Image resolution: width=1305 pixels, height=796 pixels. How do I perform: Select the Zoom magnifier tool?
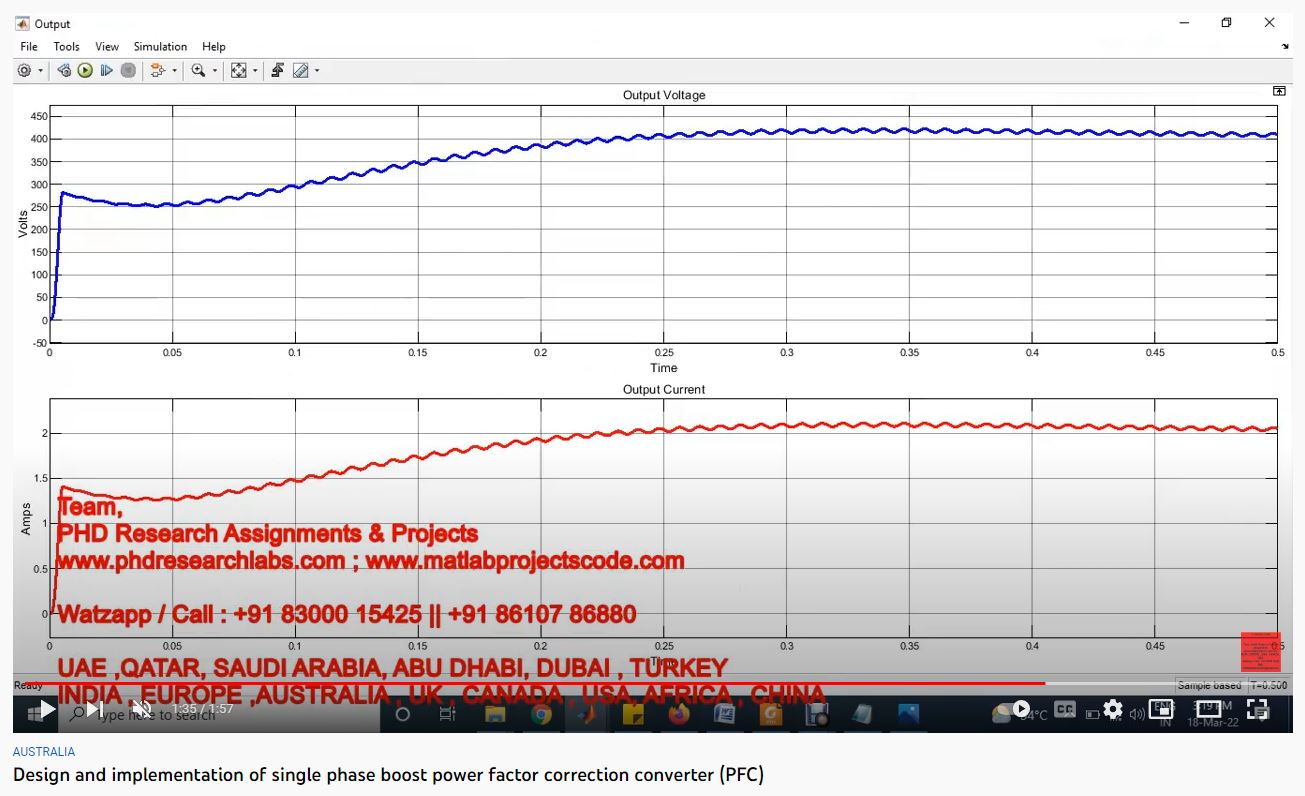tap(198, 70)
